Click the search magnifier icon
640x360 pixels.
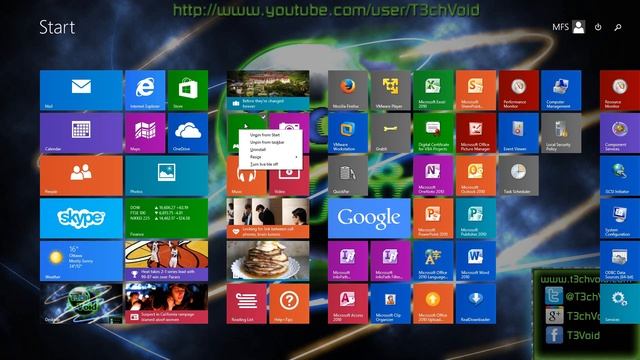[x=618, y=27]
